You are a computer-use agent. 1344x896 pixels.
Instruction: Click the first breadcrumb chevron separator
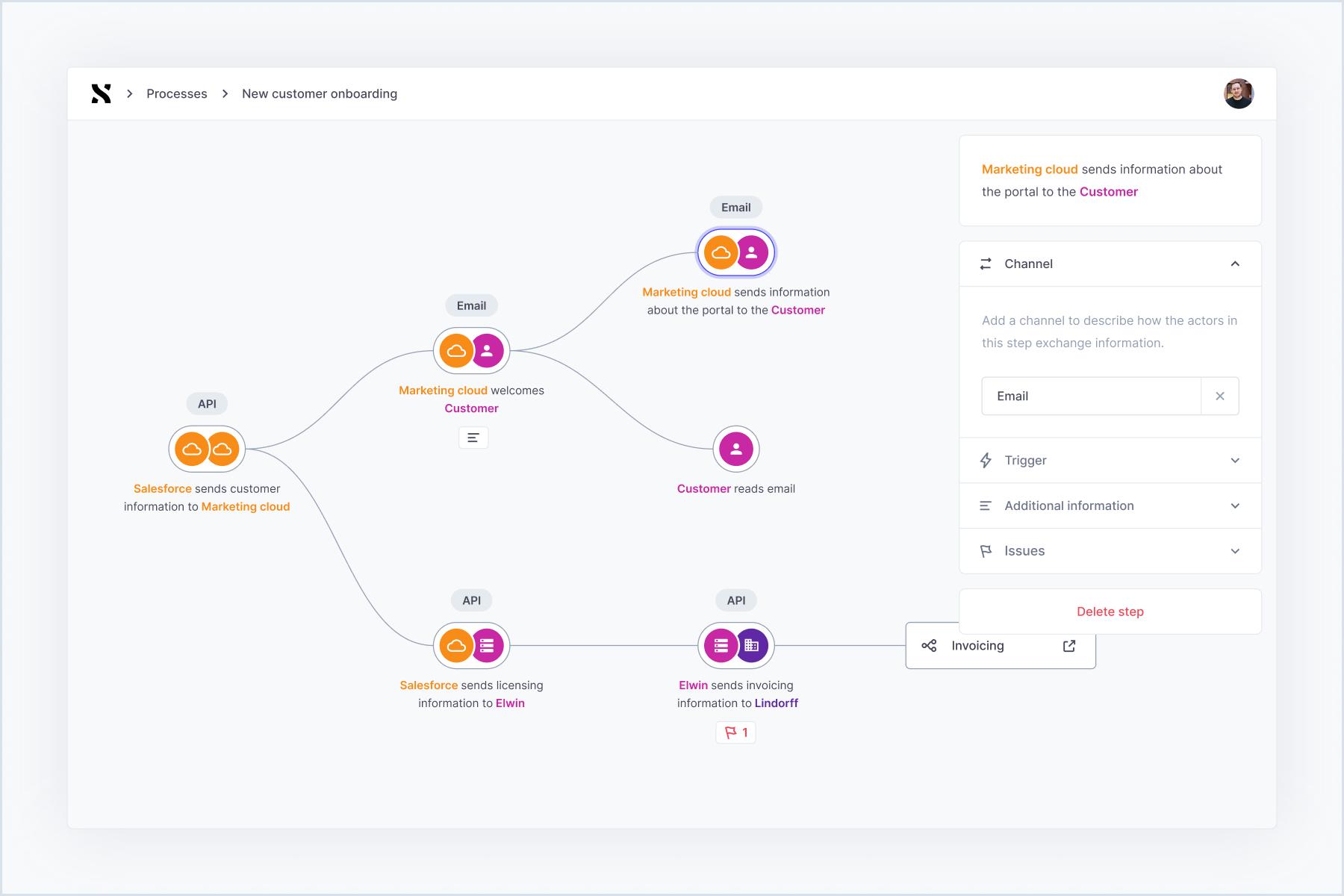(x=129, y=93)
